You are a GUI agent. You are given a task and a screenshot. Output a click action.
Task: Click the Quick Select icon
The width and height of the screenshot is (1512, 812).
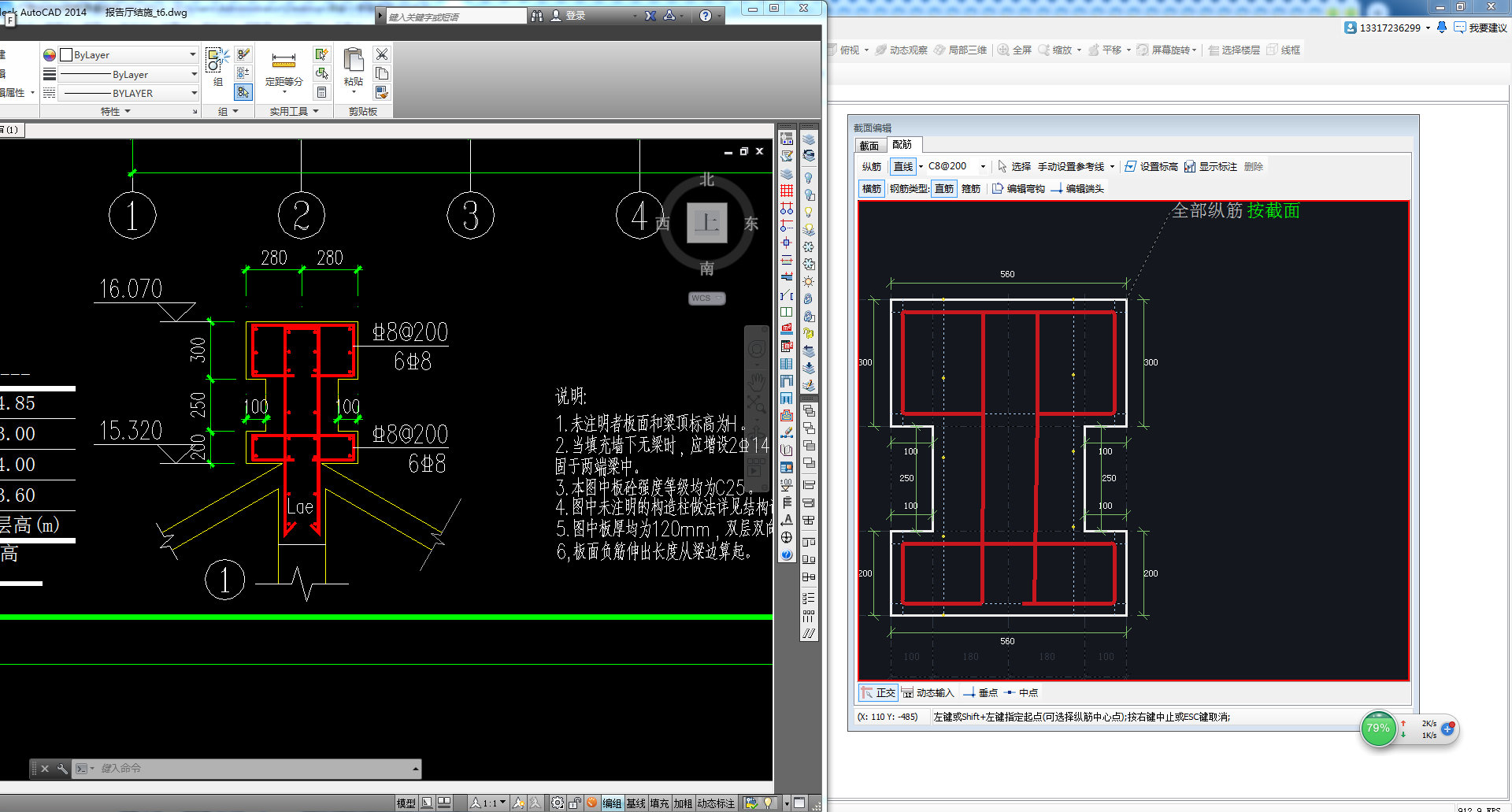coord(321,54)
